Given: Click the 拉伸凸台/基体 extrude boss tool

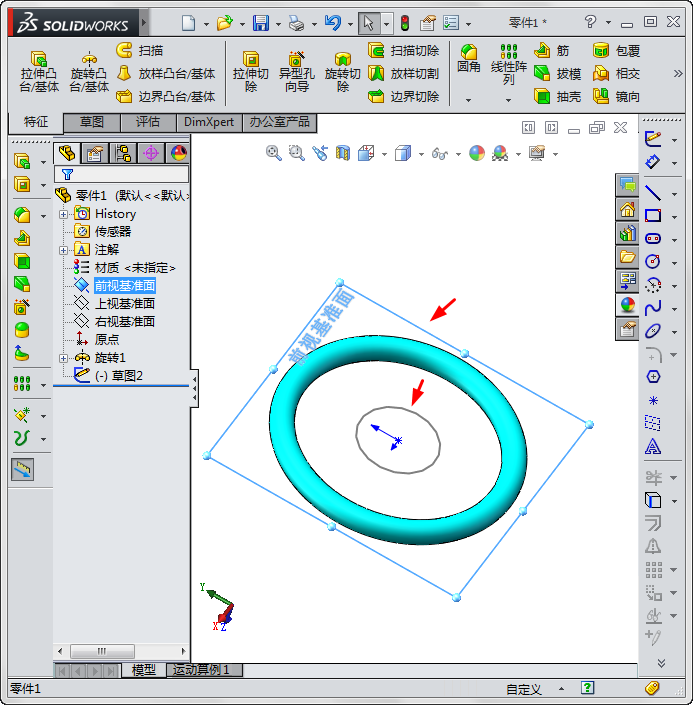Looking at the screenshot, I should pos(39,71).
